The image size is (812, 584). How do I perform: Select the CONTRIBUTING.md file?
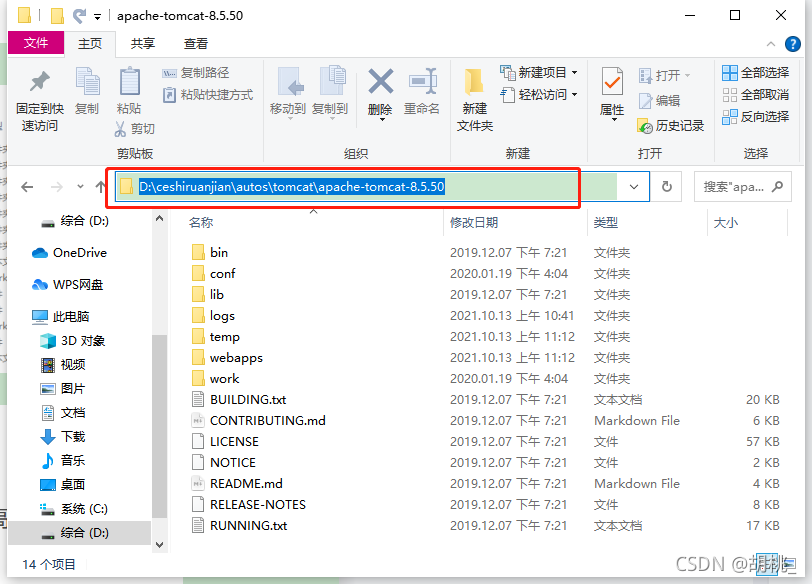coord(258,420)
